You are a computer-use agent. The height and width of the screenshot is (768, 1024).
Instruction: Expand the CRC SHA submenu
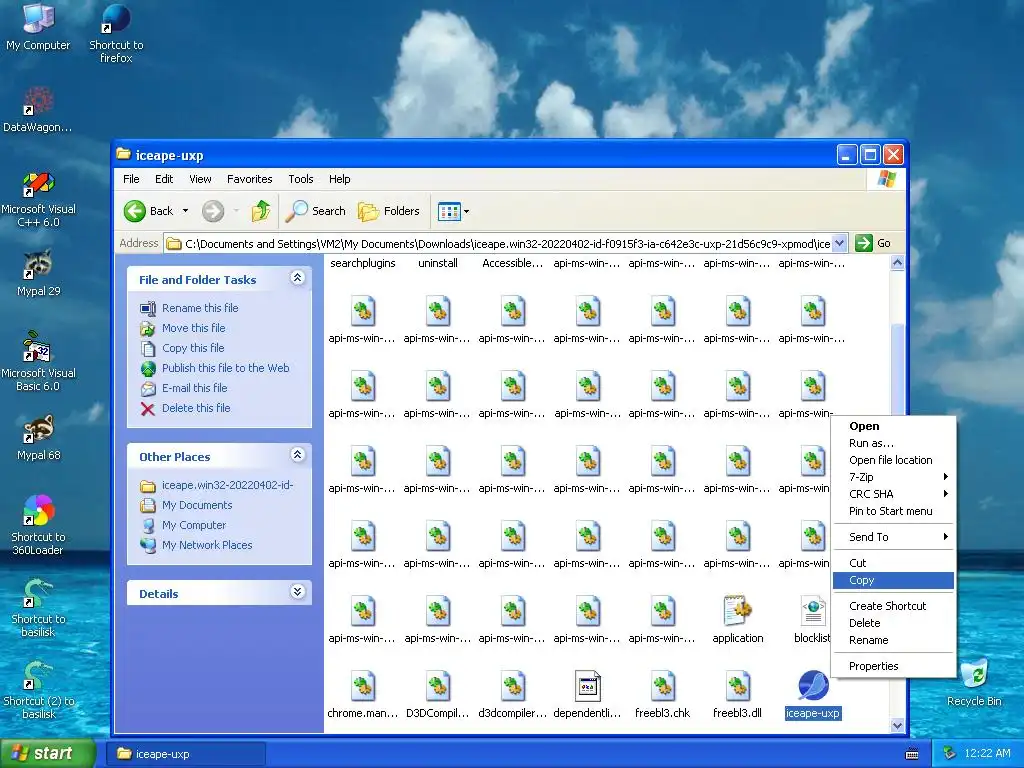click(893, 494)
